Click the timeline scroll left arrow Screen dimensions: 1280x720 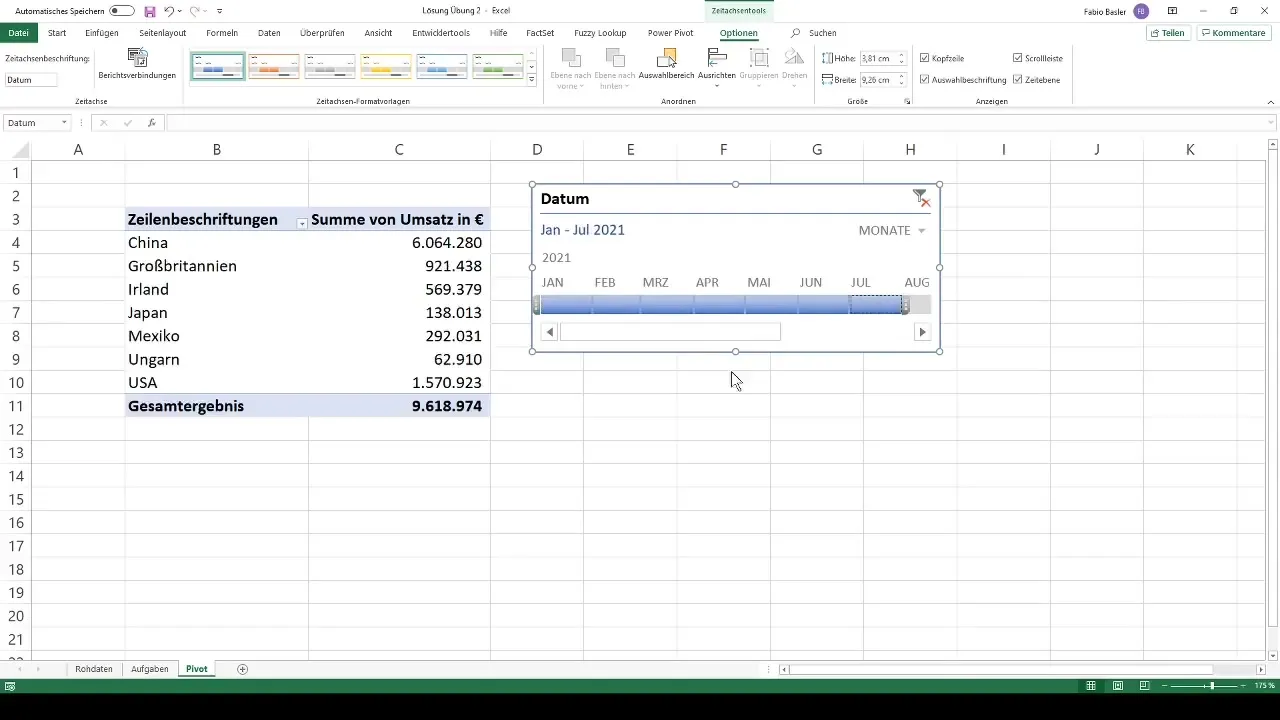pos(549,332)
